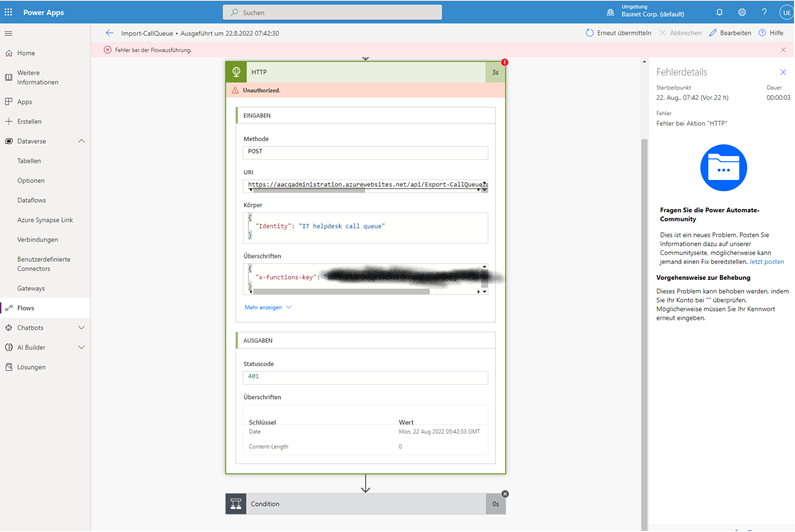Follow the Jetzt posten link

click(x=767, y=262)
